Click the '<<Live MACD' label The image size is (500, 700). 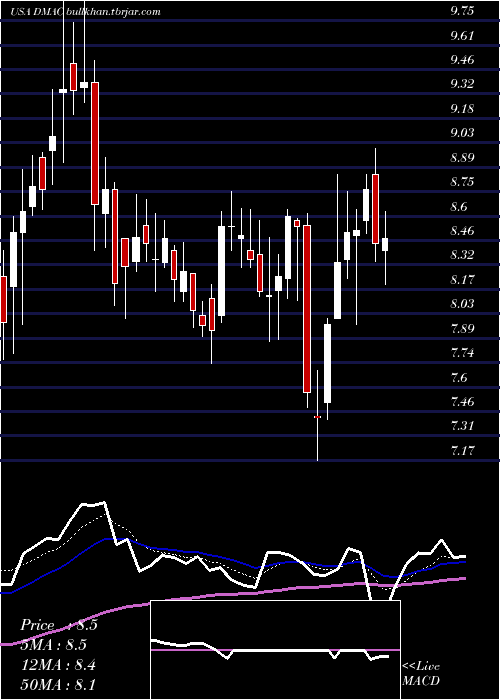(x=421, y=674)
